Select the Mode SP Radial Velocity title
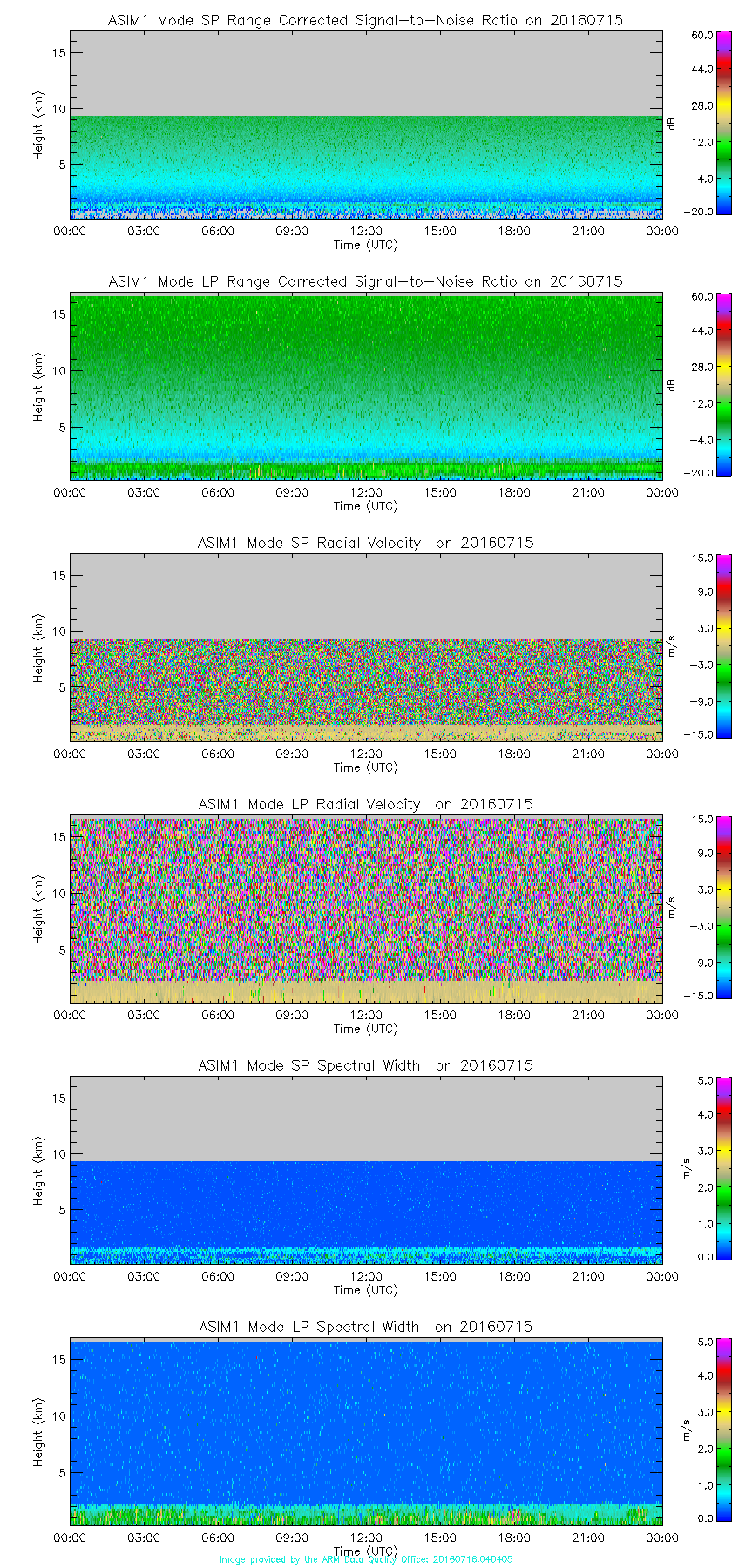 pyautogui.click(x=365, y=543)
